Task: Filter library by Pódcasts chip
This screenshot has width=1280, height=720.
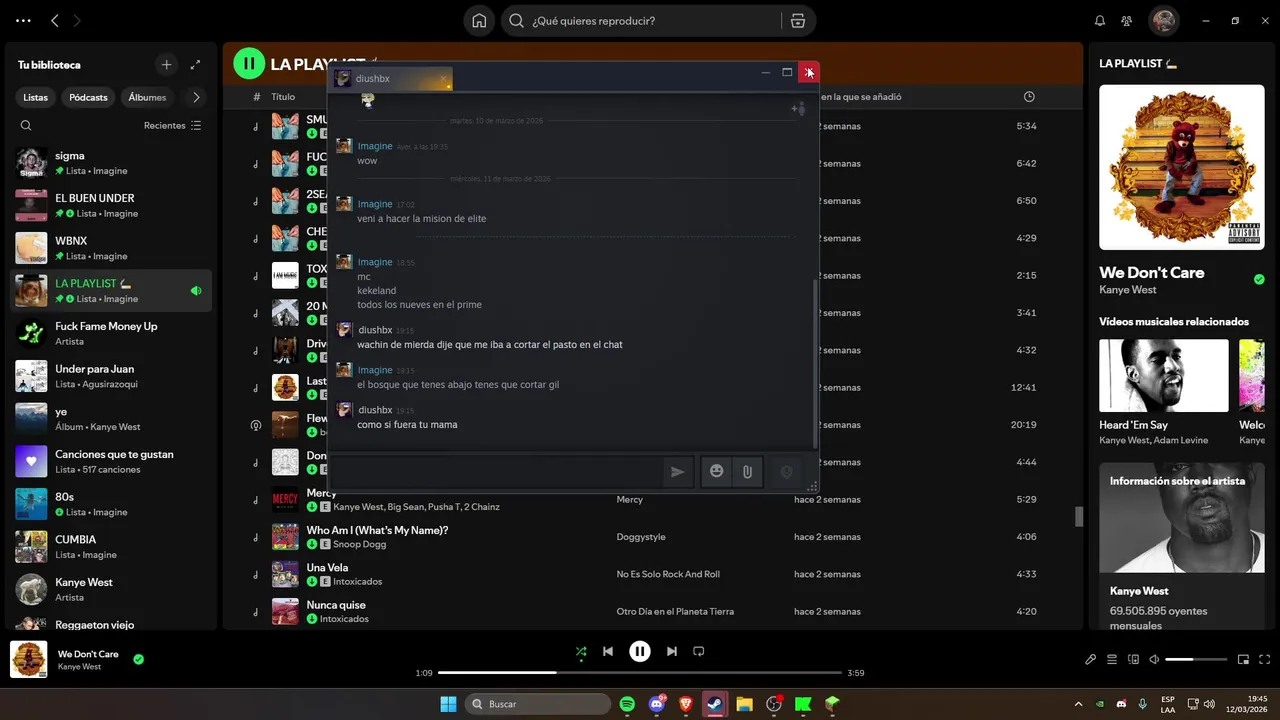Action: [88, 97]
